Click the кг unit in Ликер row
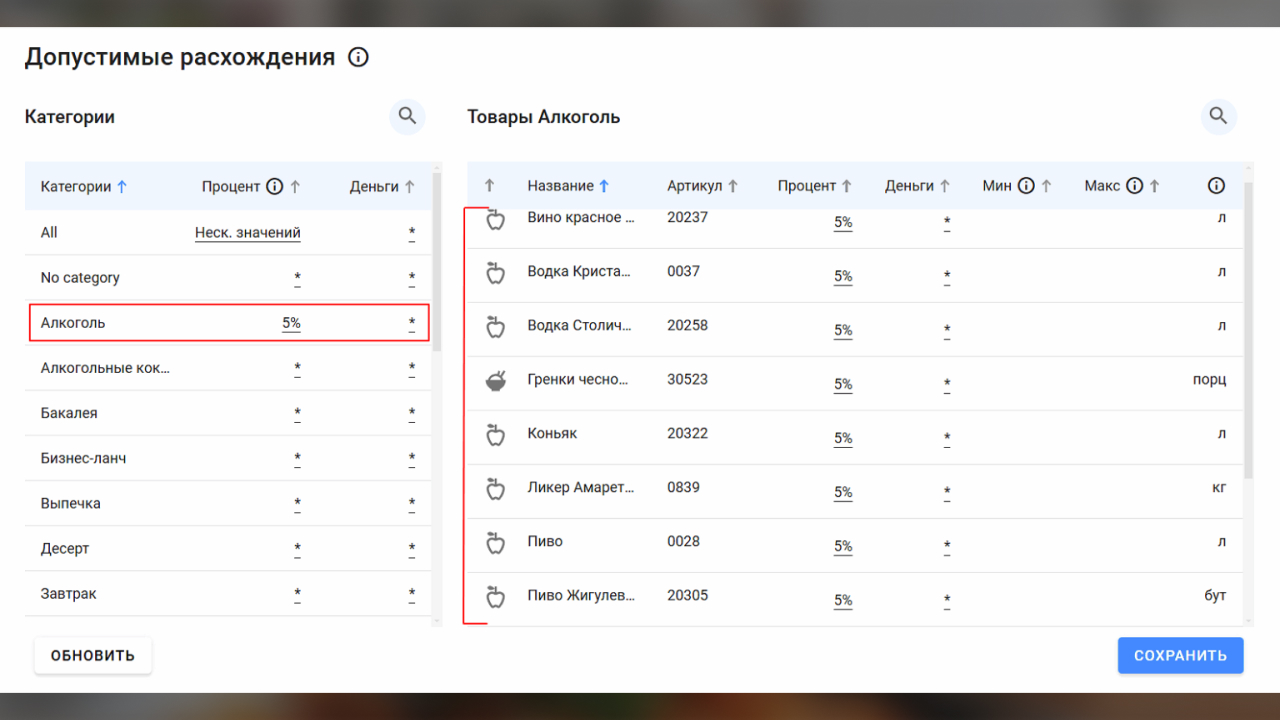The width and height of the screenshot is (1280, 720). (x=1218, y=487)
